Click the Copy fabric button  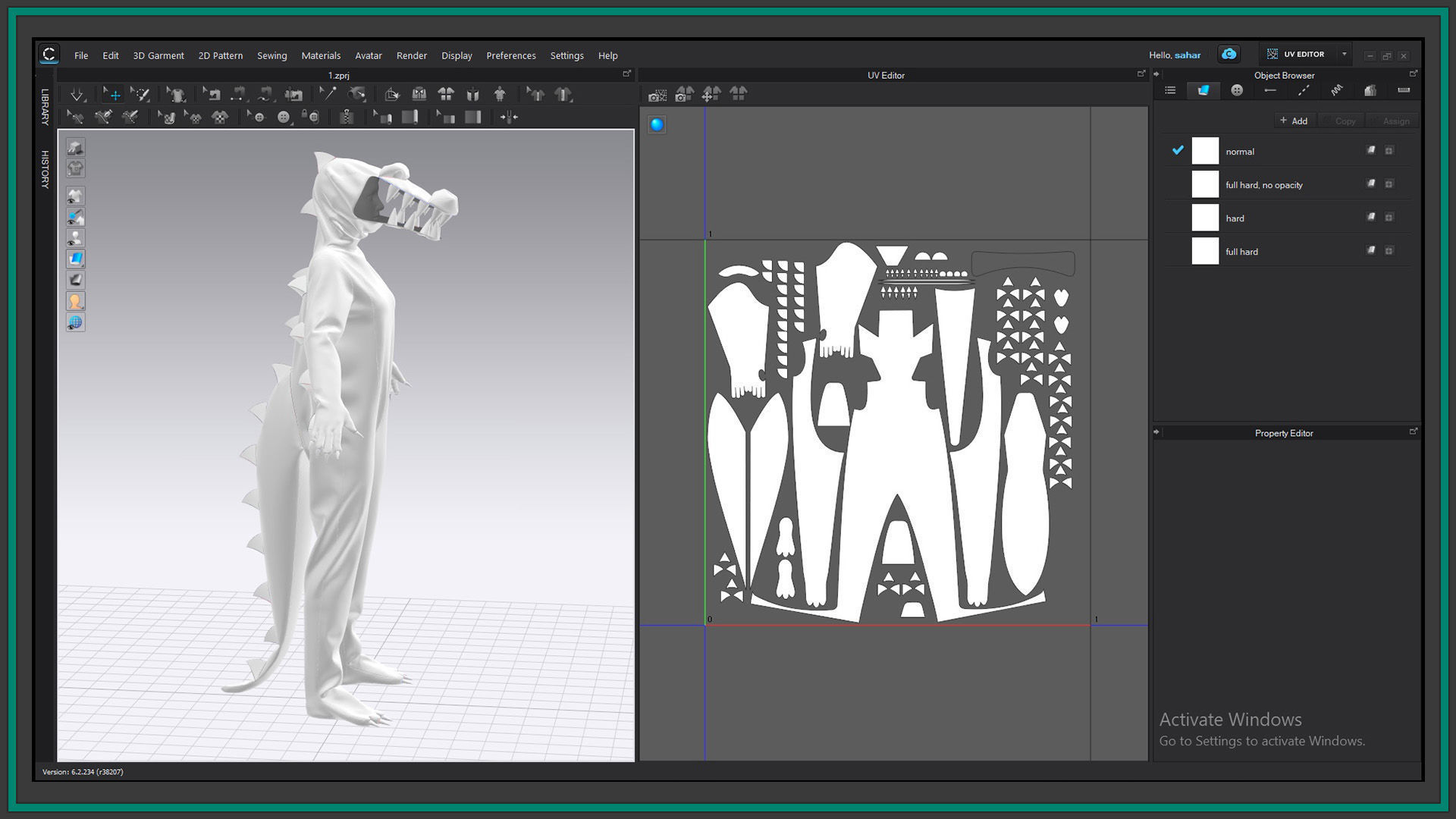click(x=1340, y=121)
